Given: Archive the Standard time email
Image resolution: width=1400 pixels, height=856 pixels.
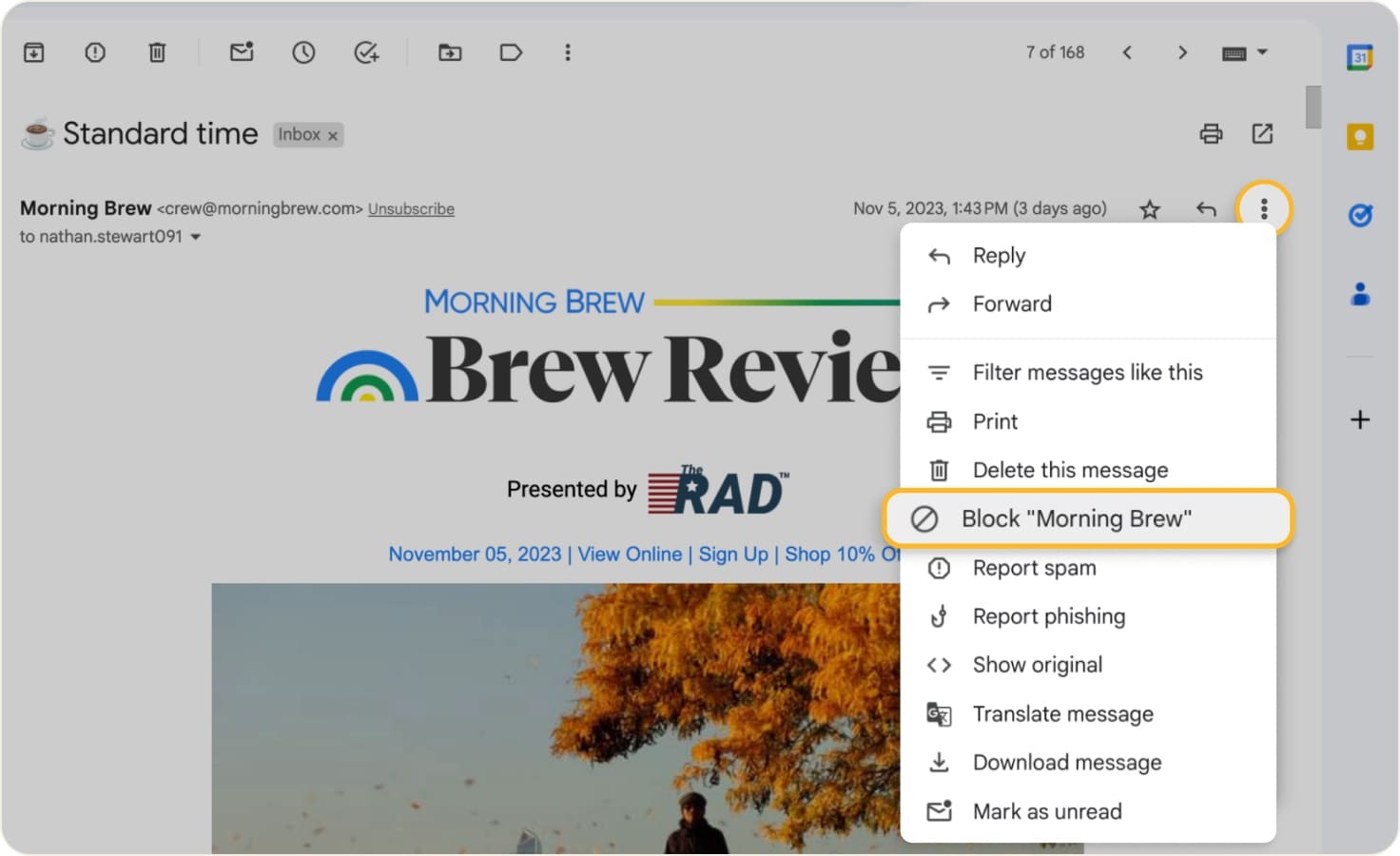Looking at the screenshot, I should pyautogui.click(x=33, y=52).
